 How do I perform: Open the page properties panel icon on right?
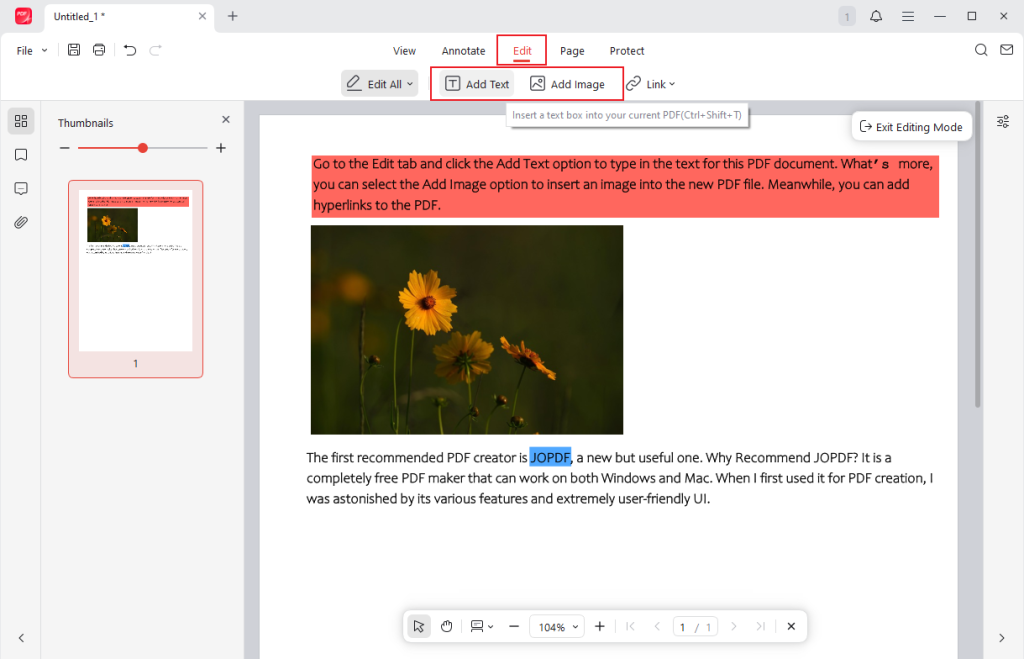[x=1001, y=121]
